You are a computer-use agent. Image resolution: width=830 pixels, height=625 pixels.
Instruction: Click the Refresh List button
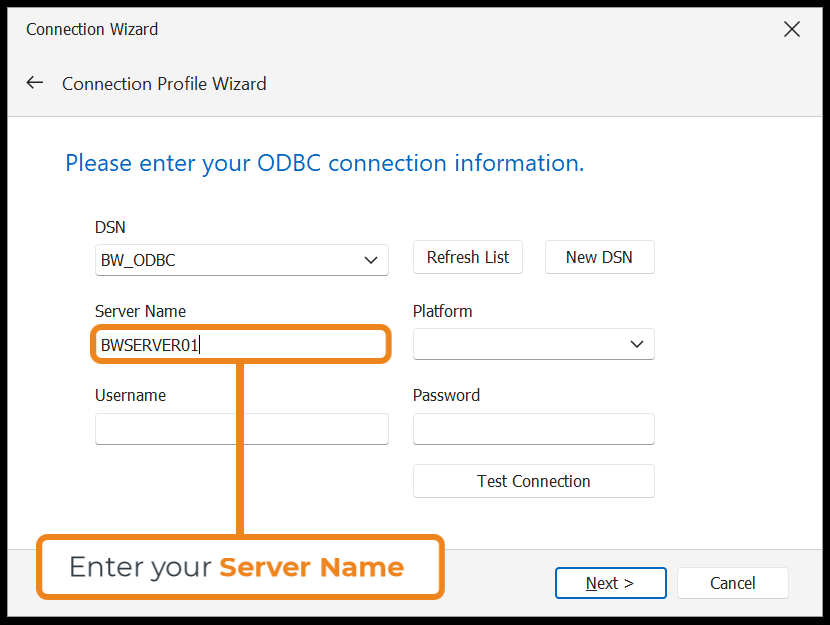(x=468, y=257)
